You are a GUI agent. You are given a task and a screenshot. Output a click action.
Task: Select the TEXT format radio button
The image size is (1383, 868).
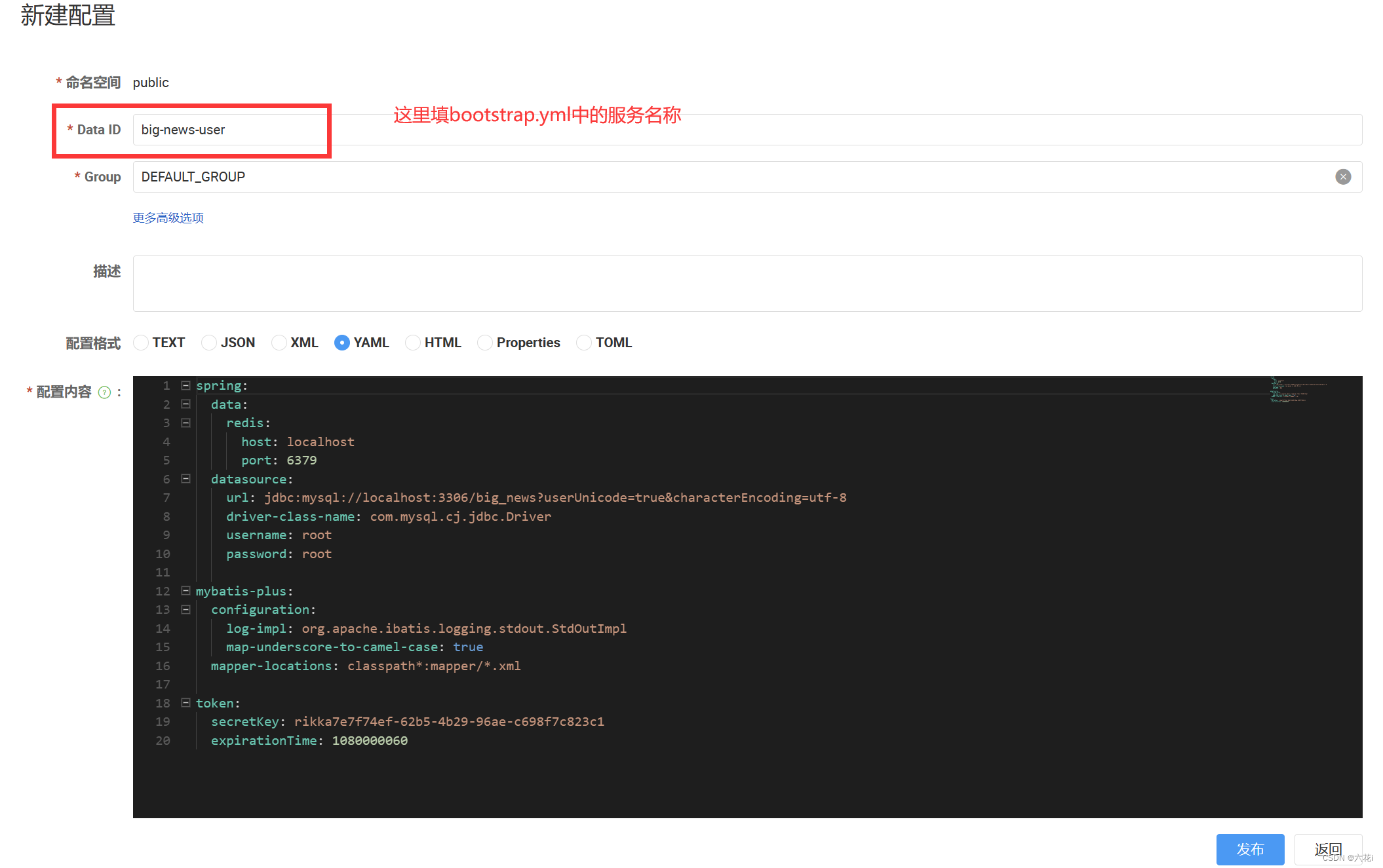point(141,343)
